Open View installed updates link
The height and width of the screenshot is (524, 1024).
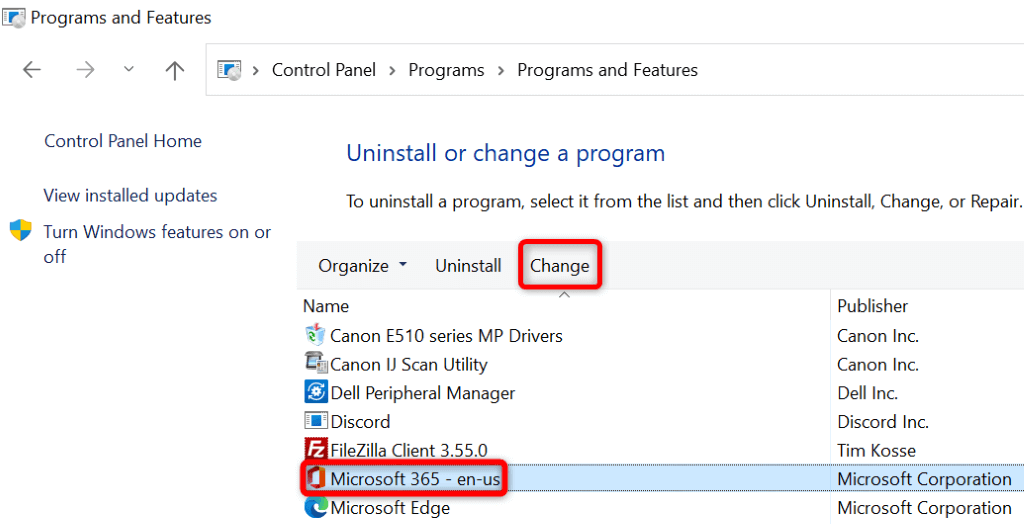click(130, 195)
